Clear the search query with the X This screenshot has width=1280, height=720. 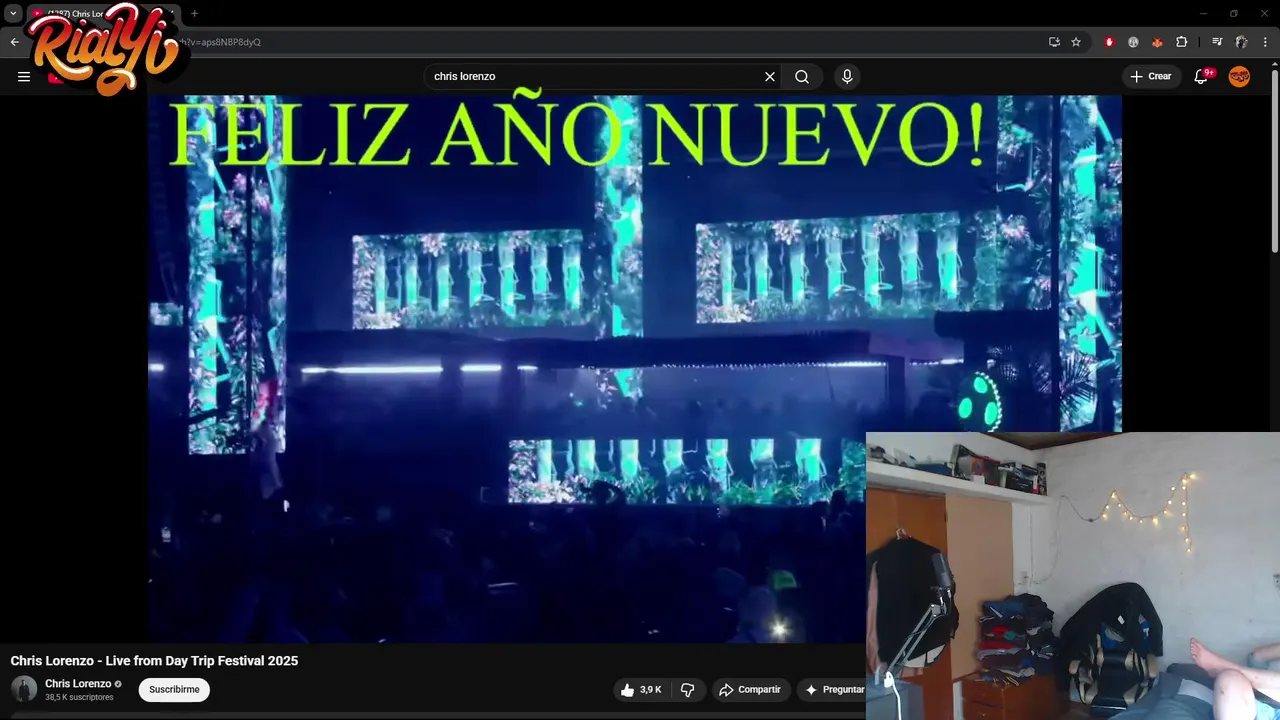pos(770,76)
